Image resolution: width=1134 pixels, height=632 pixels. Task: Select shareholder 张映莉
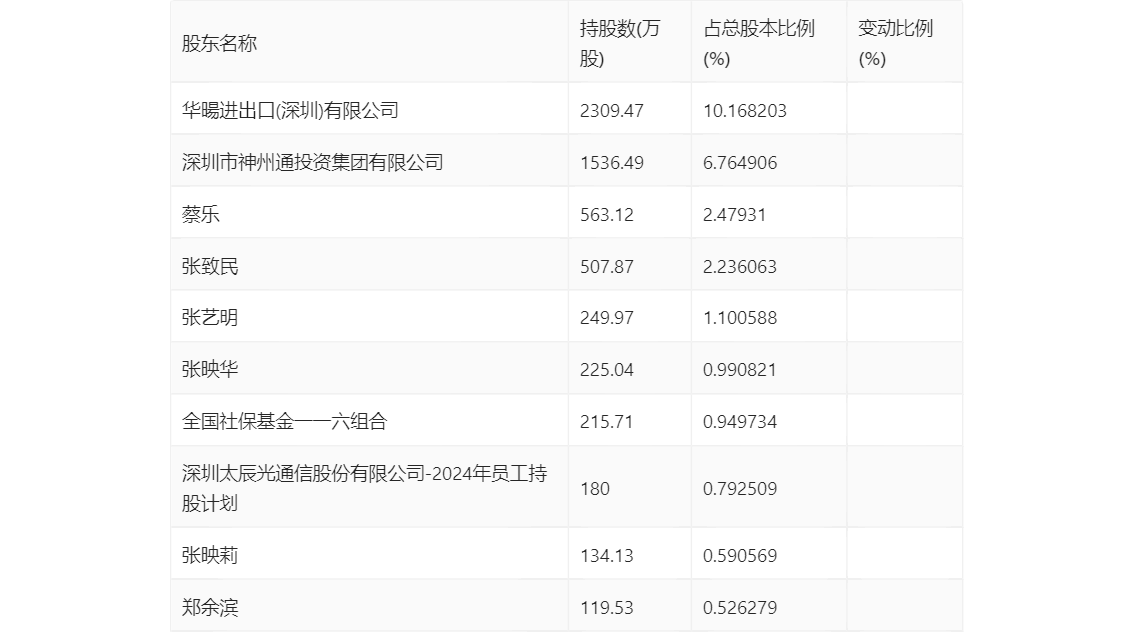coord(210,555)
